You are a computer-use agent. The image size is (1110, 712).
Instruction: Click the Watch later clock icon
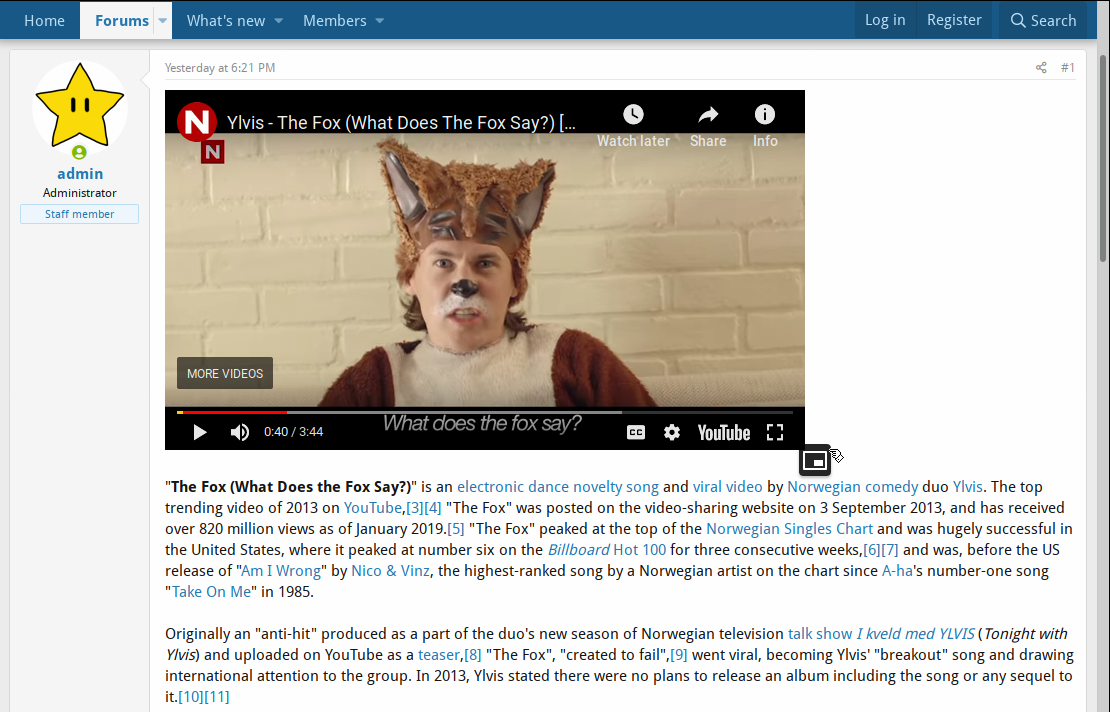tap(634, 114)
